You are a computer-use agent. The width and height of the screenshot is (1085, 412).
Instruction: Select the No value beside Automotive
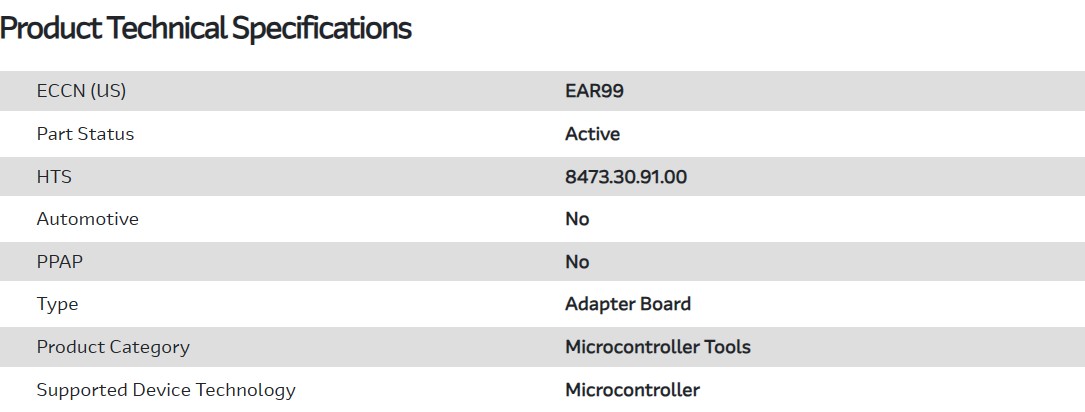(x=577, y=219)
